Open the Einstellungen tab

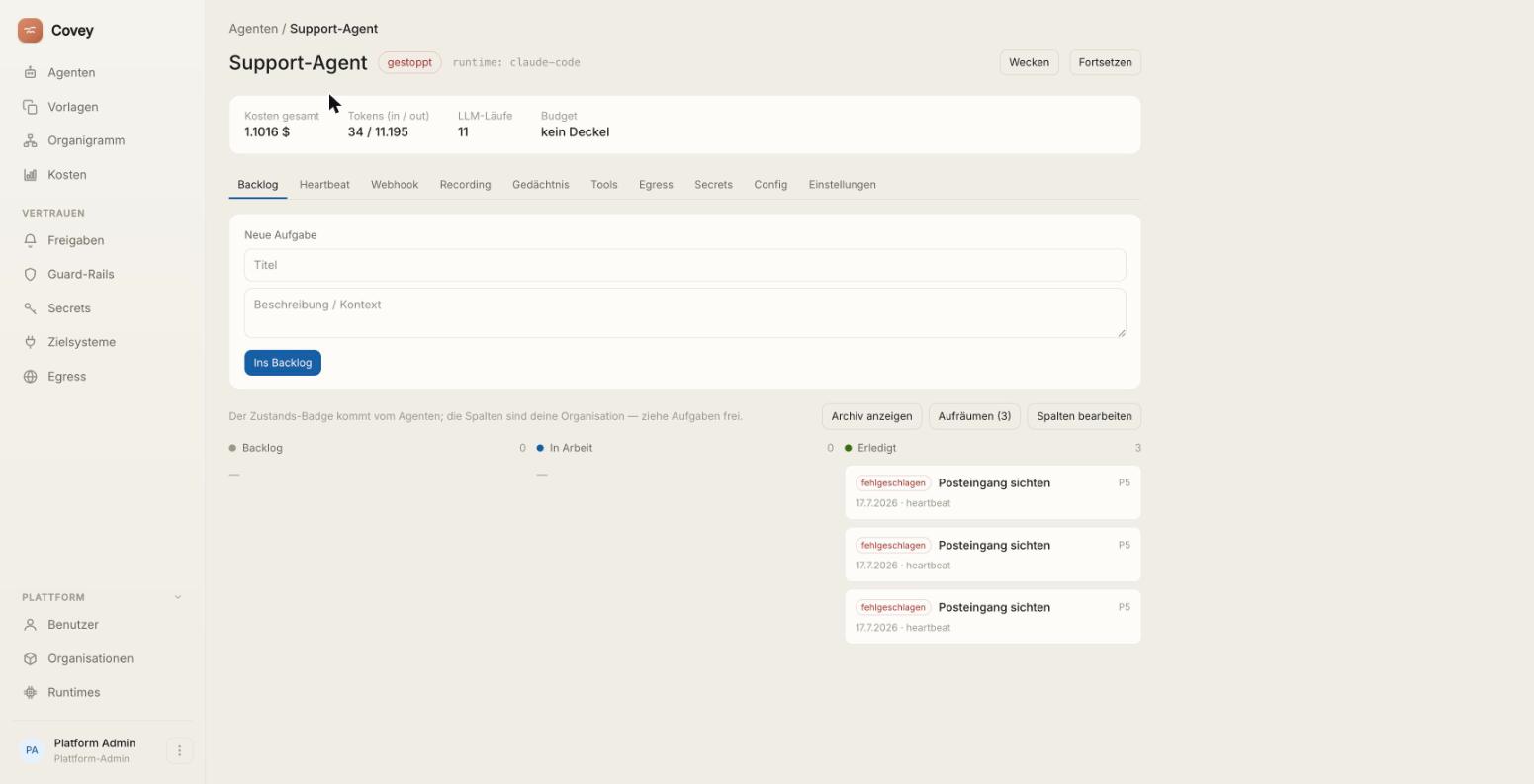pos(843,185)
